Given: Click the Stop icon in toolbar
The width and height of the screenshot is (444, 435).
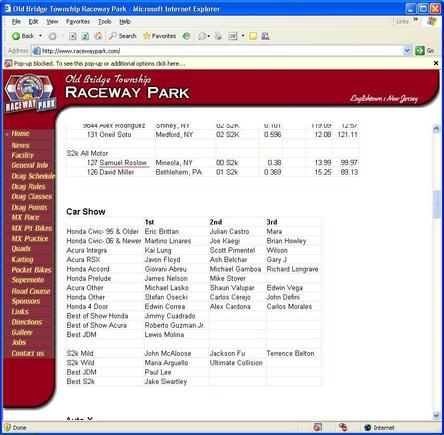Looking at the screenshot, I should (x=73, y=36).
